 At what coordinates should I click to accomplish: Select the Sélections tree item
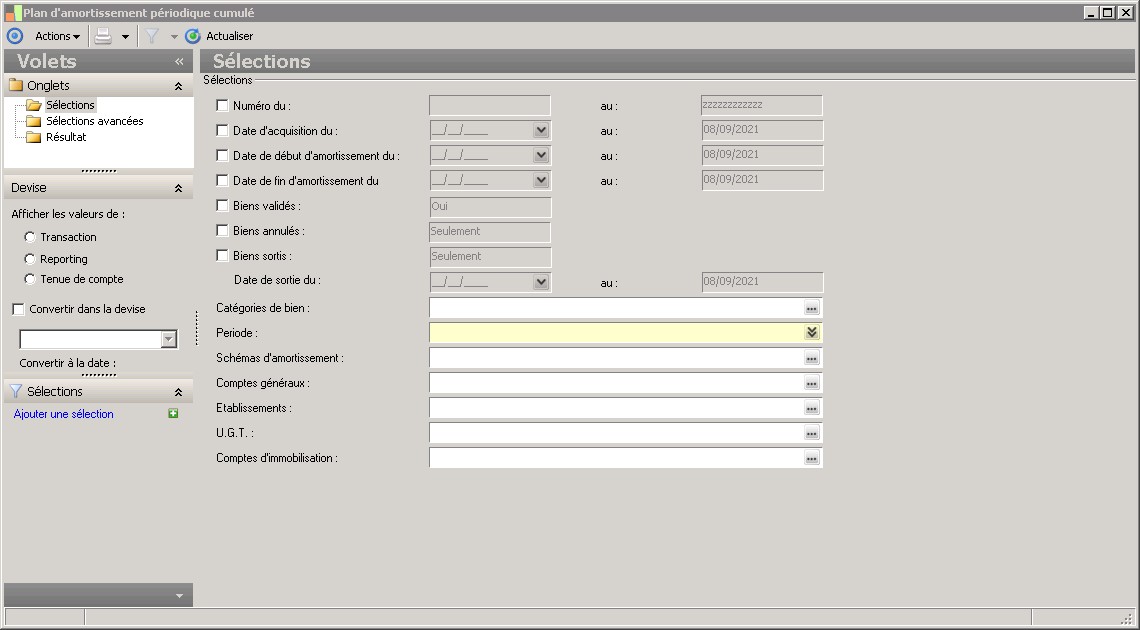coord(70,105)
